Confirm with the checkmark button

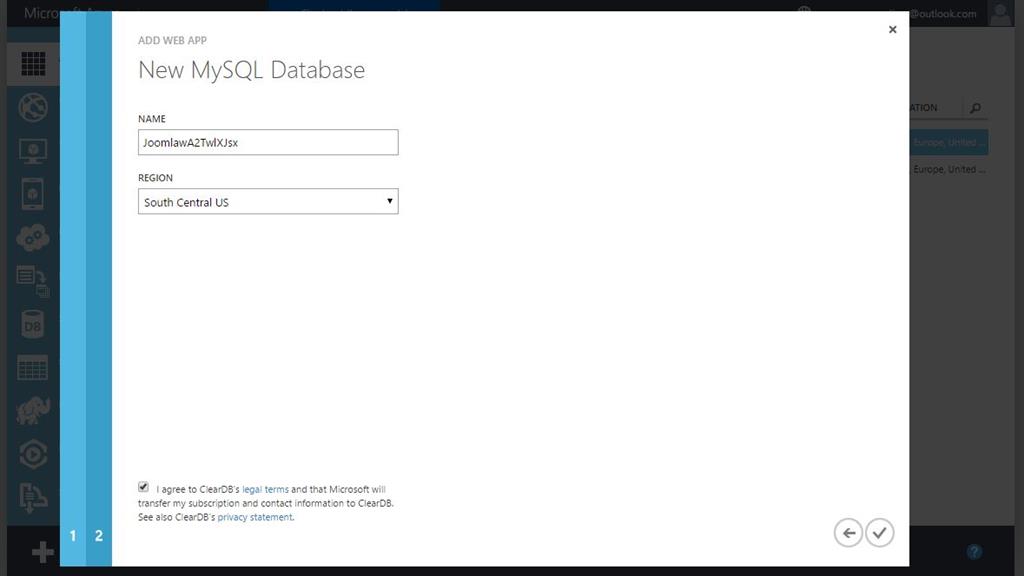pyautogui.click(x=880, y=533)
